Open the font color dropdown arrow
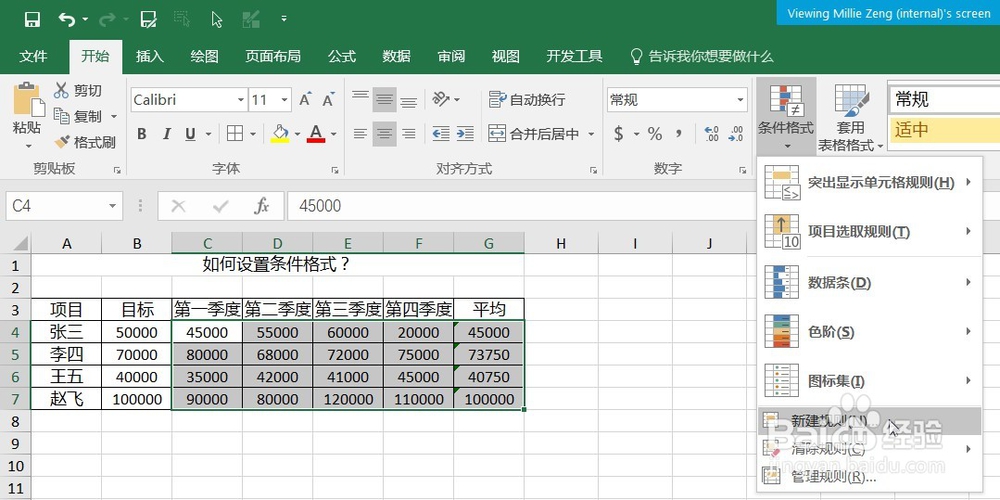This screenshot has height=500, width=1000. pyautogui.click(x=334, y=134)
